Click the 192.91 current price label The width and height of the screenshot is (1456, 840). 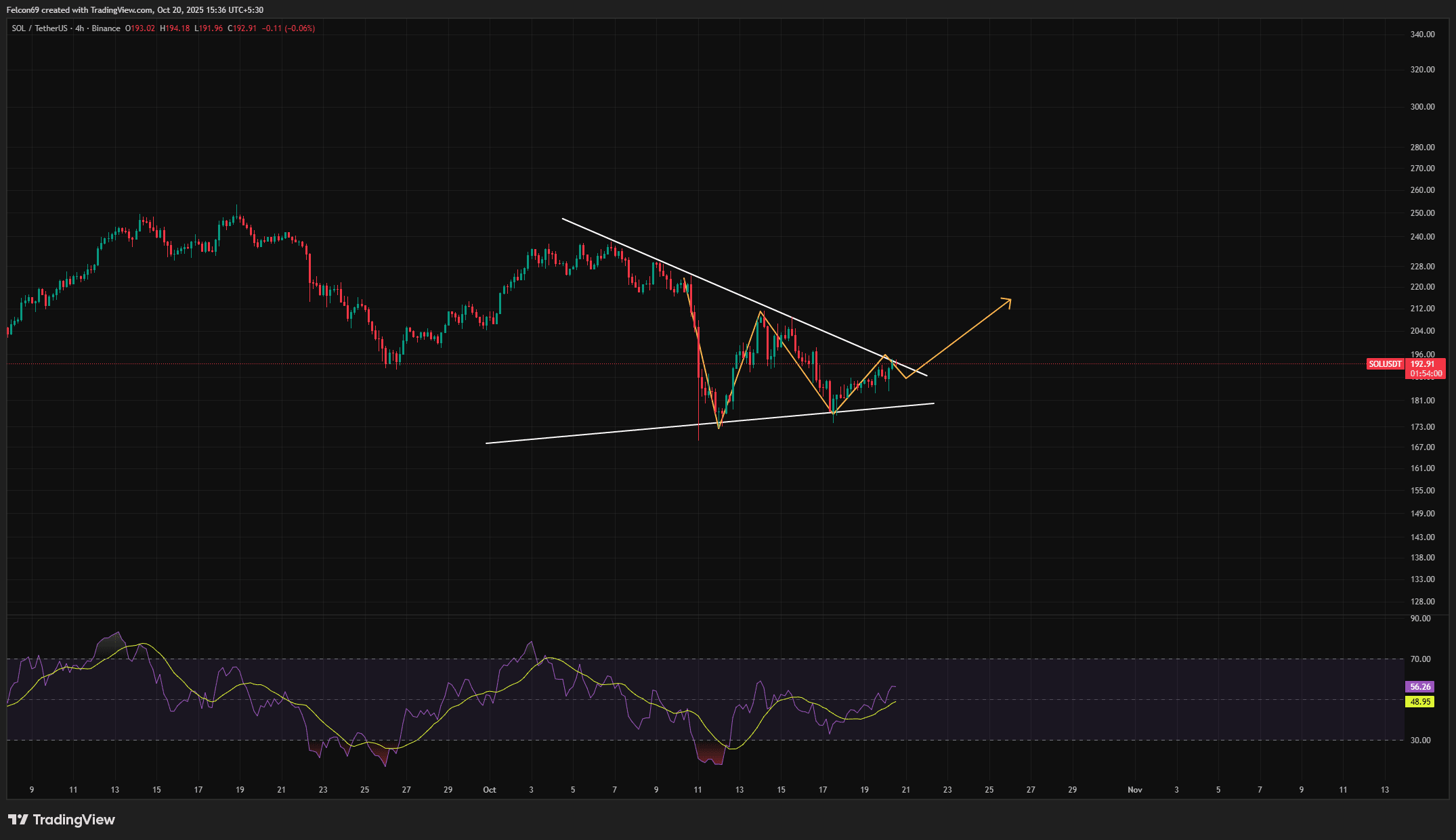pos(1422,364)
